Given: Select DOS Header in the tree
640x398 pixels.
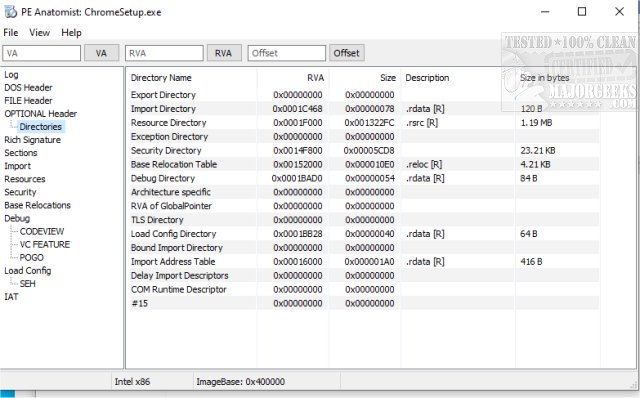Looking at the screenshot, I should coord(28,88).
